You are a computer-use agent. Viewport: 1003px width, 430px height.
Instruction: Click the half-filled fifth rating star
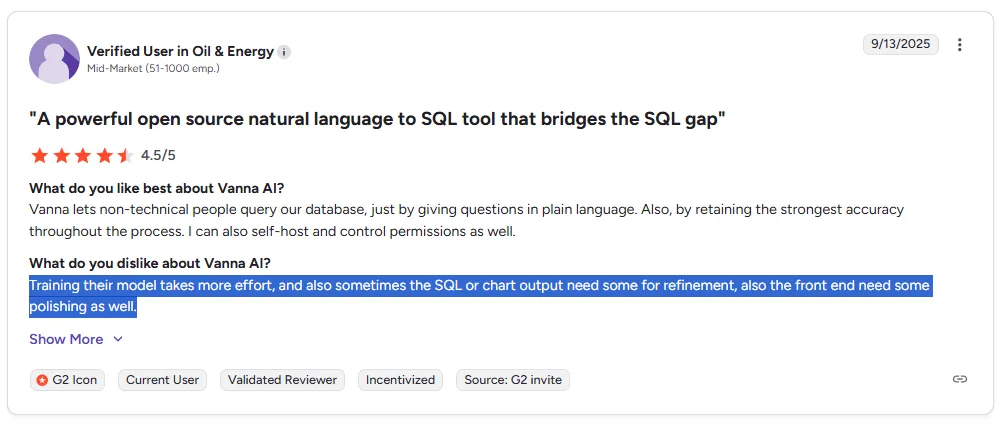125,155
